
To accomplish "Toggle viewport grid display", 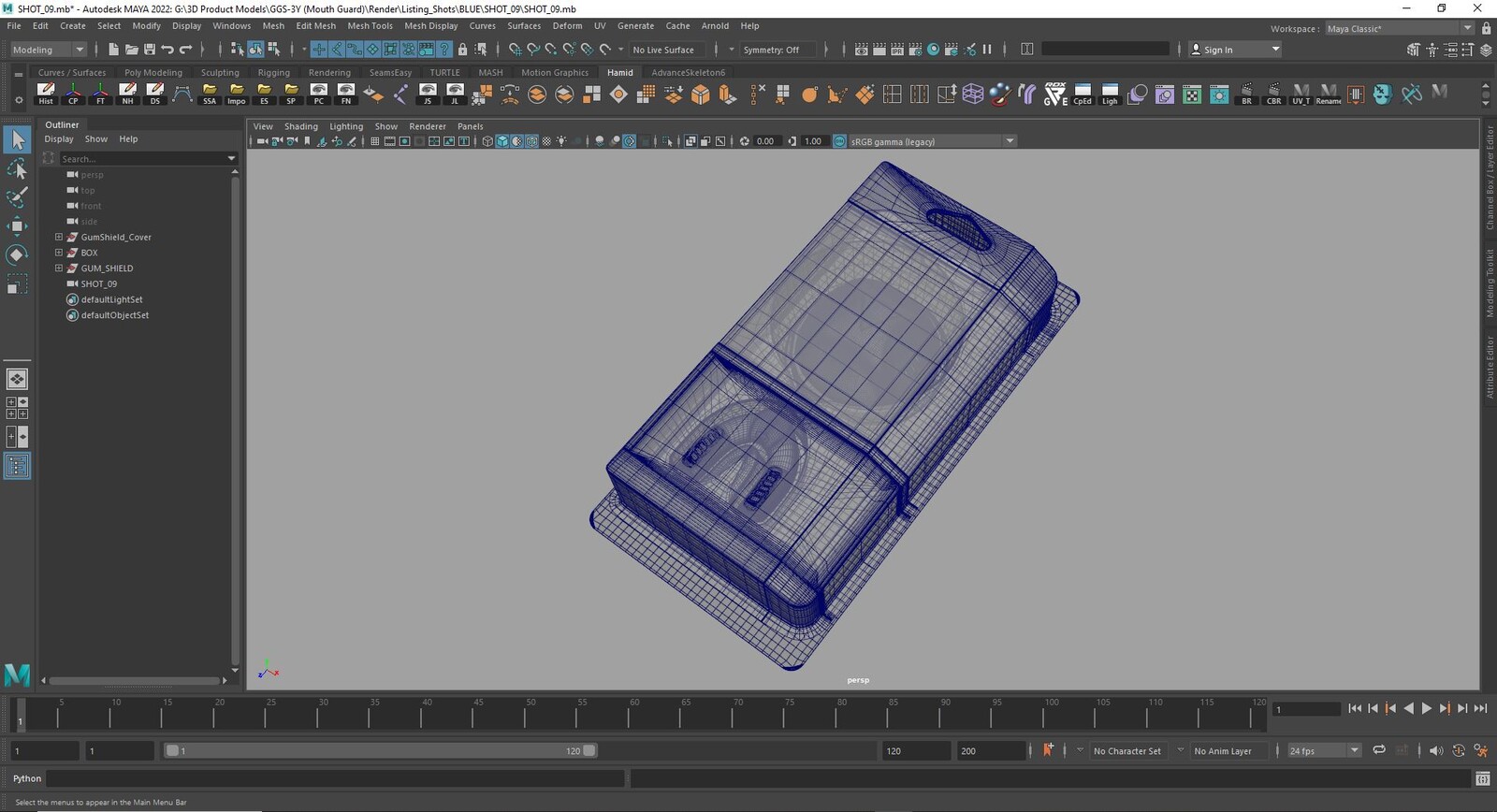I will (x=375, y=141).
